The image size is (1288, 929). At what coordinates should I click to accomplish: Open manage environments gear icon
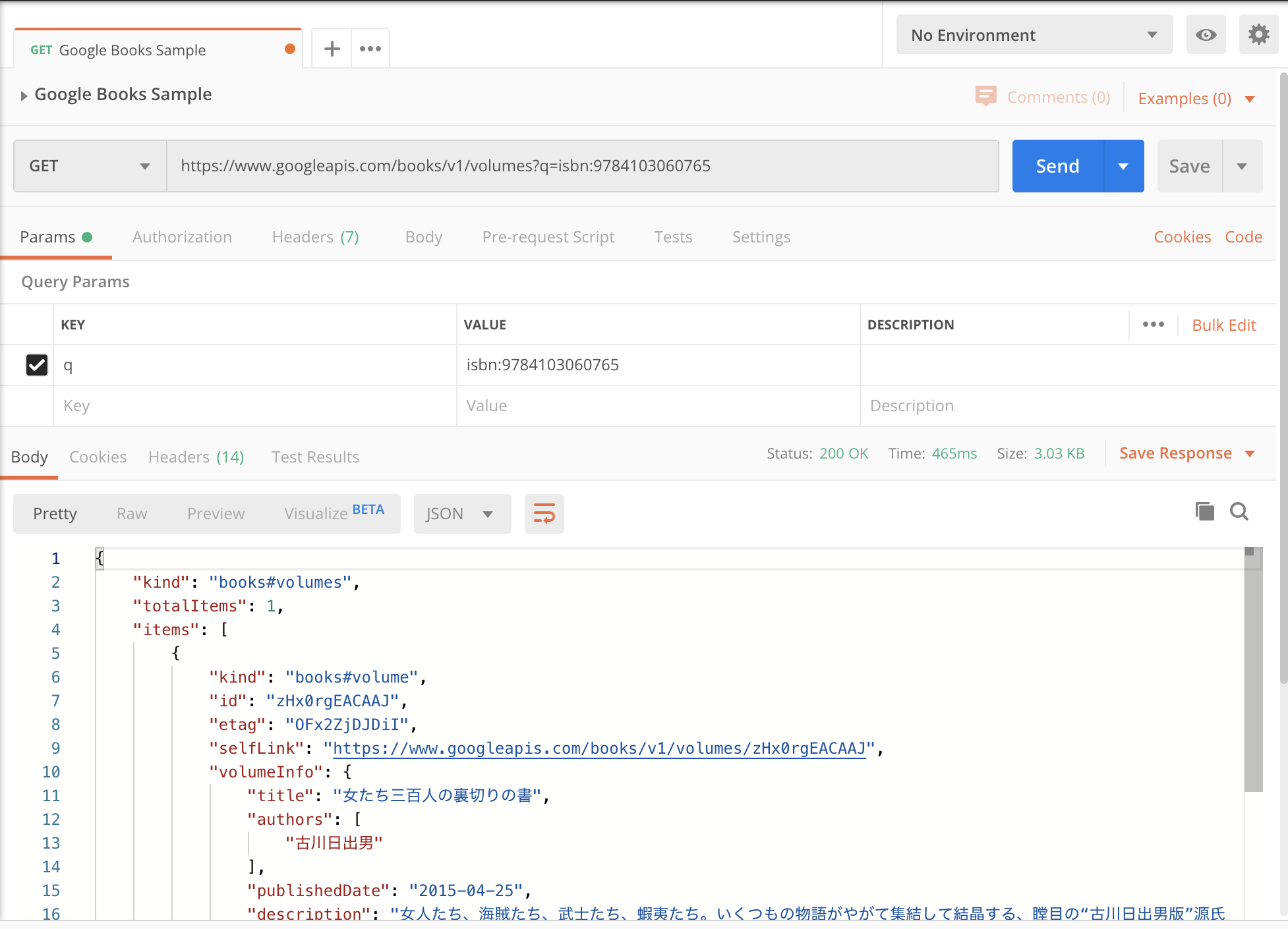click(1258, 35)
